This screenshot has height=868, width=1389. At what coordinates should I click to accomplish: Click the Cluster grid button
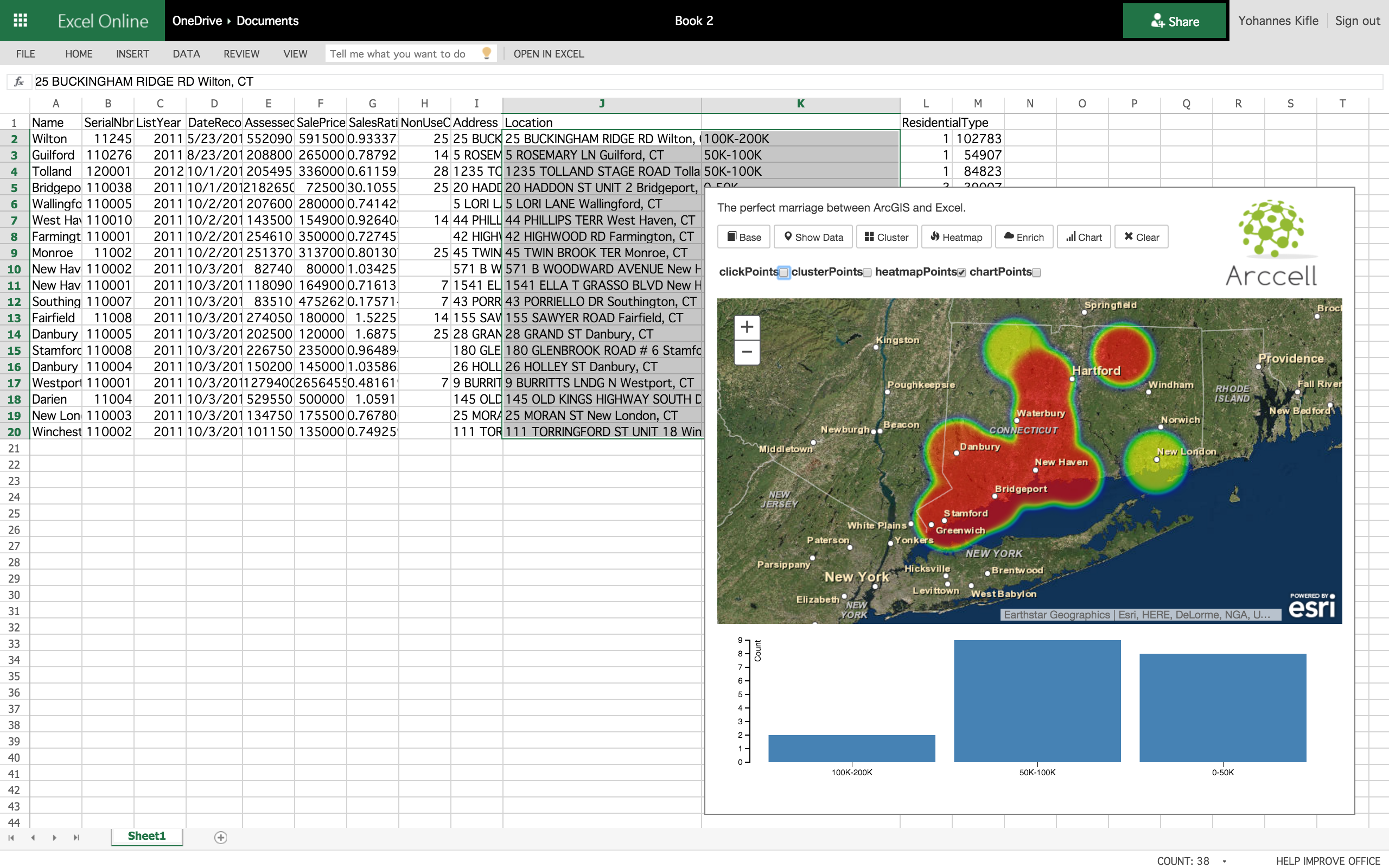[886, 237]
